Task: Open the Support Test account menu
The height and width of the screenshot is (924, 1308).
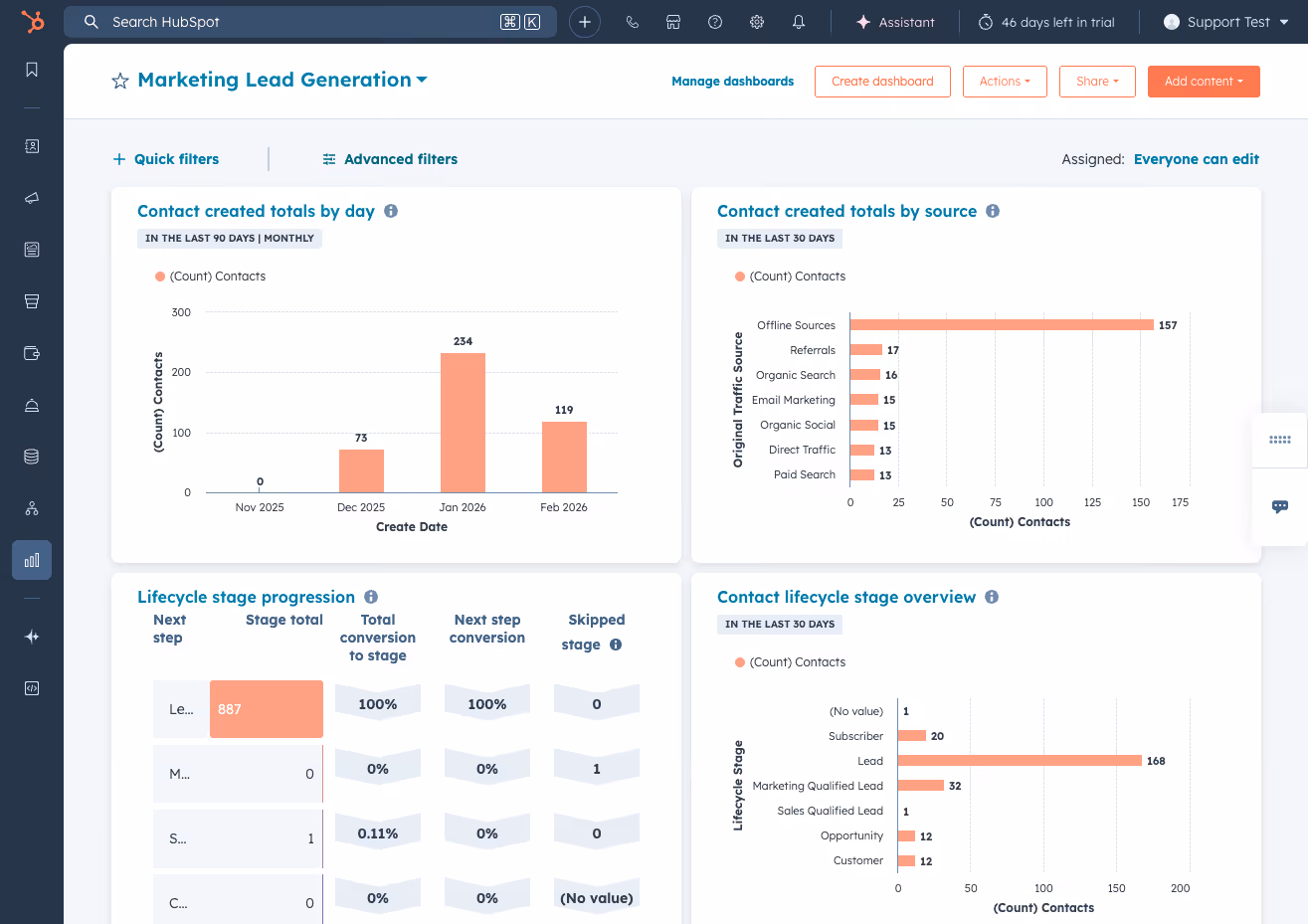Action: pyautogui.click(x=1226, y=21)
